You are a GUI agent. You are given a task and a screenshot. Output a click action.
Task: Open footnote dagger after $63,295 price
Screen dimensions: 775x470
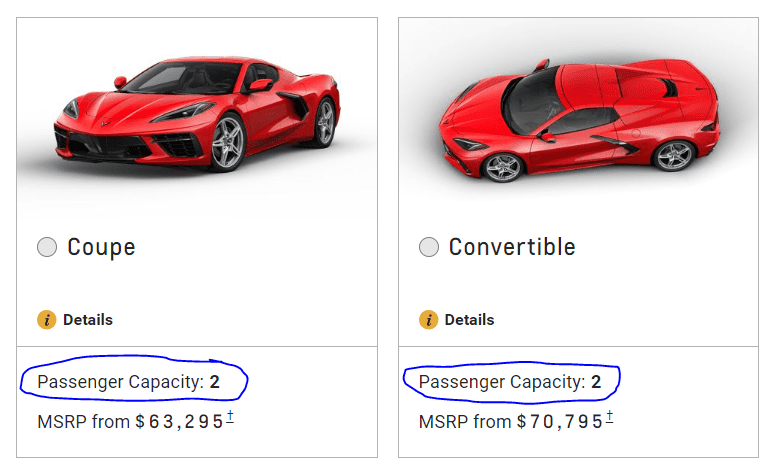point(230,417)
